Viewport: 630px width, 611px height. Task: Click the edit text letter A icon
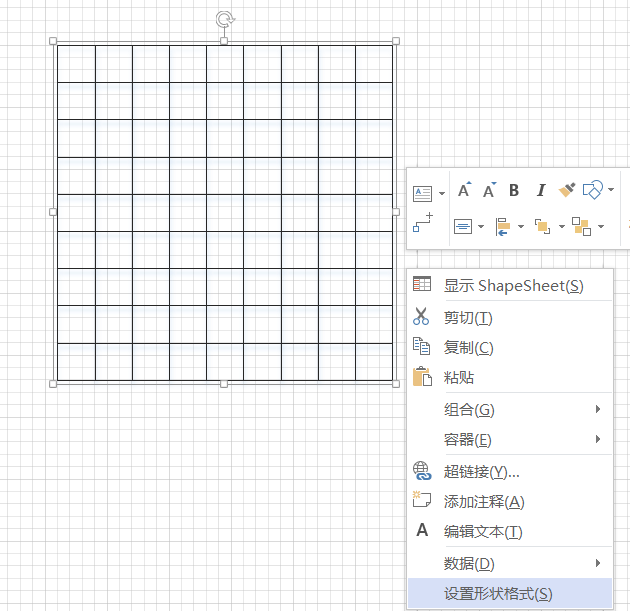(x=422, y=530)
